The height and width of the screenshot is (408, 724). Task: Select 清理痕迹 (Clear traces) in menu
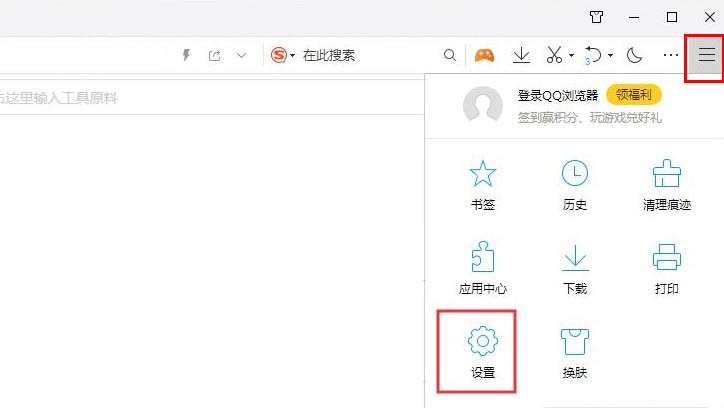click(x=666, y=186)
